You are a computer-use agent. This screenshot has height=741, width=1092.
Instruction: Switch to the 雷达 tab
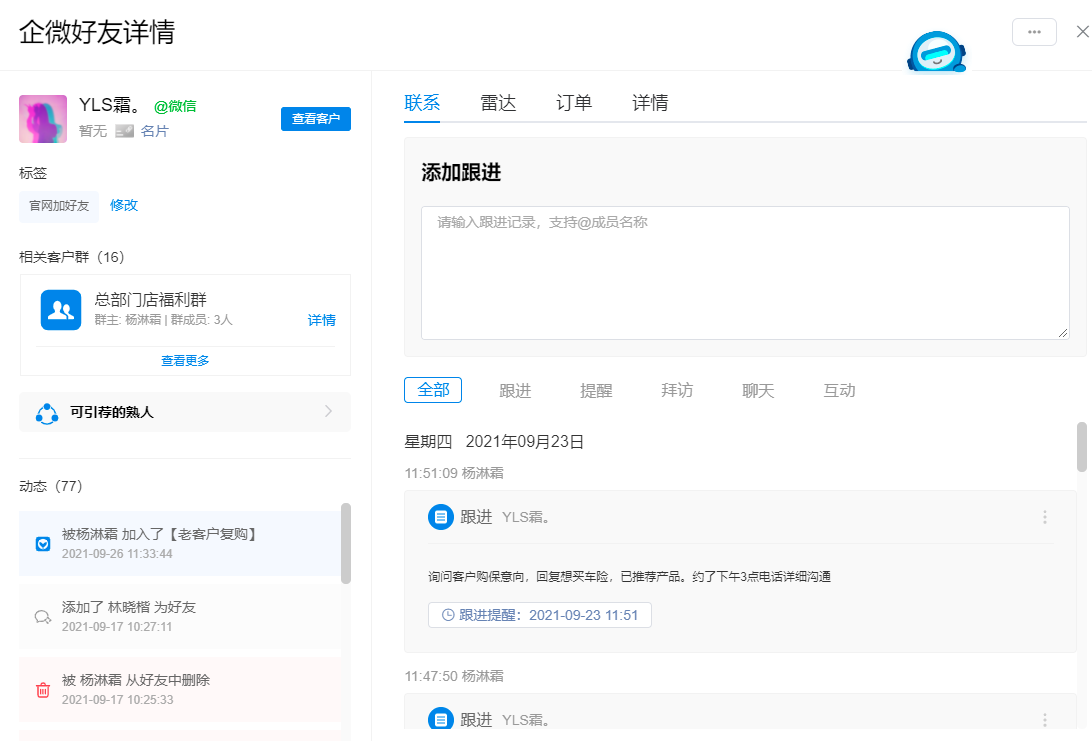[x=498, y=102]
